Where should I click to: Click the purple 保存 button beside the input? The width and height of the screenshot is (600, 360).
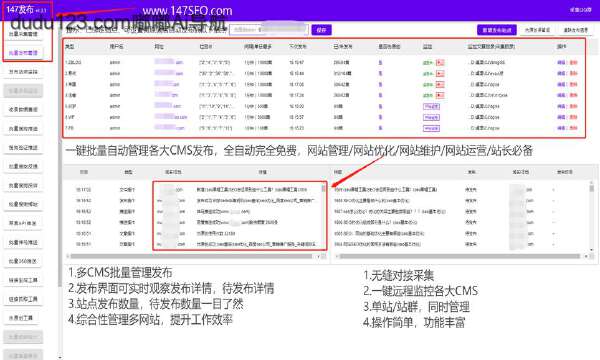pos(321,30)
